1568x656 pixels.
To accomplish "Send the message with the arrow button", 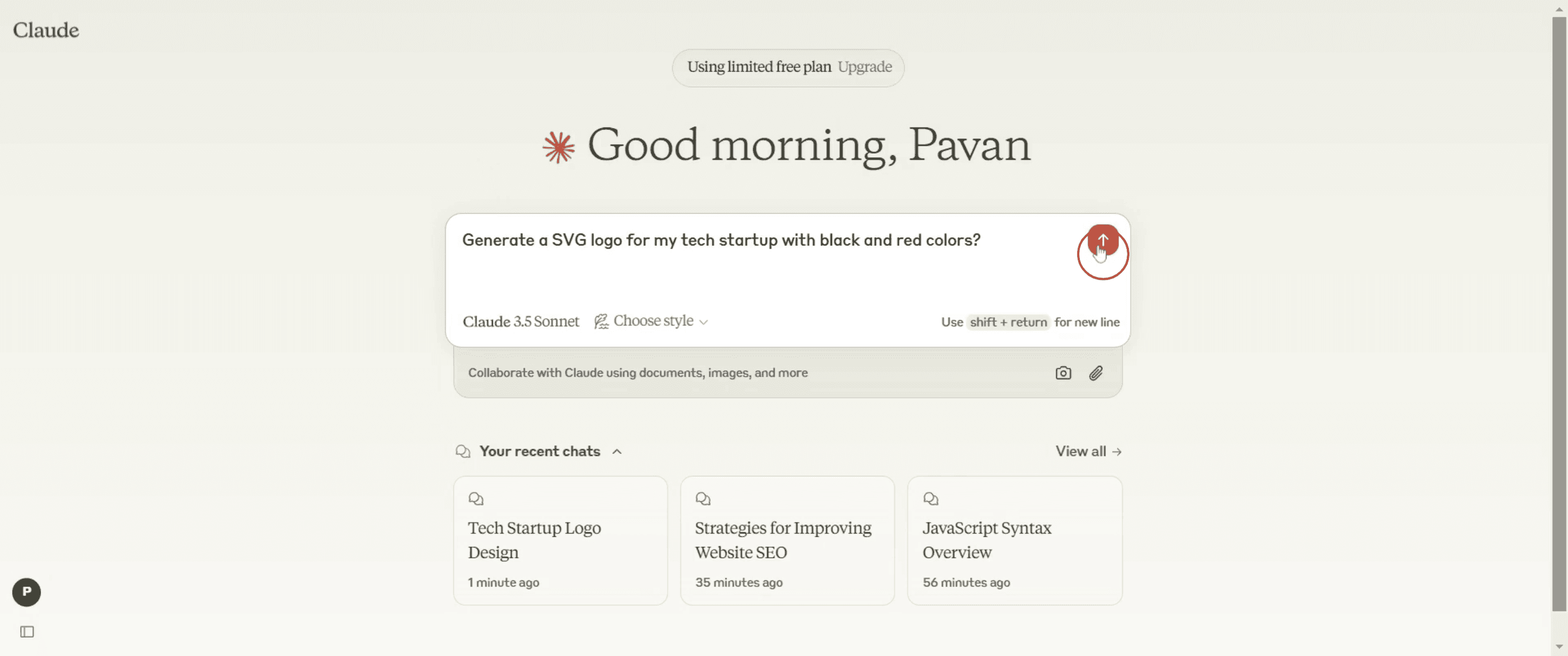I will tap(1102, 240).
